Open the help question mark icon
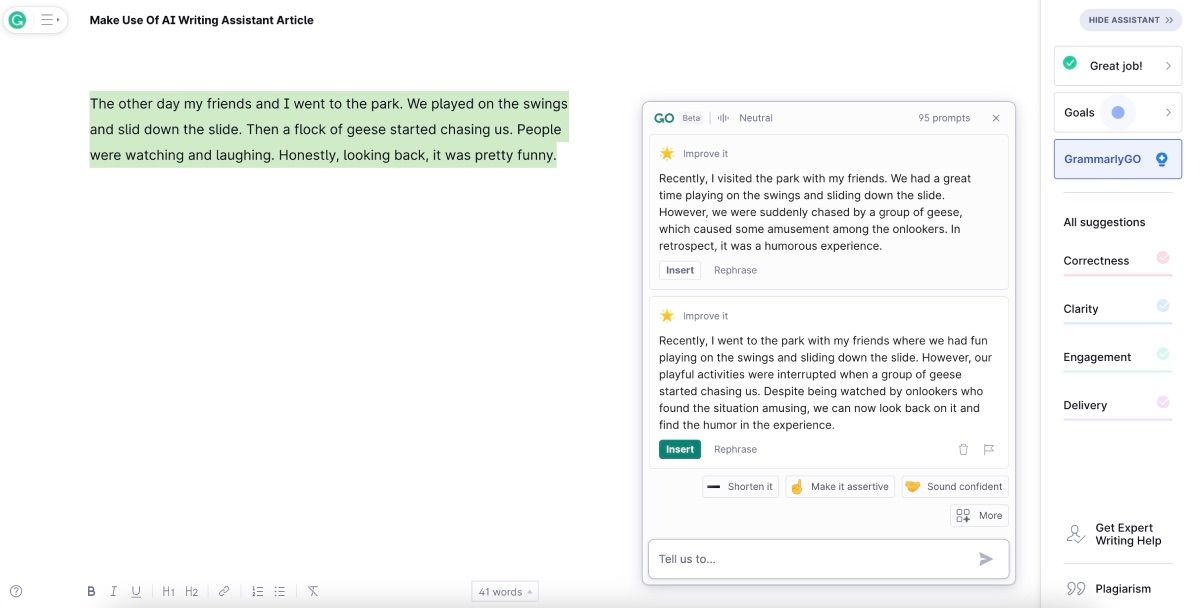Viewport: 1200px width, 608px height. pyautogui.click(x=16, y=591)
